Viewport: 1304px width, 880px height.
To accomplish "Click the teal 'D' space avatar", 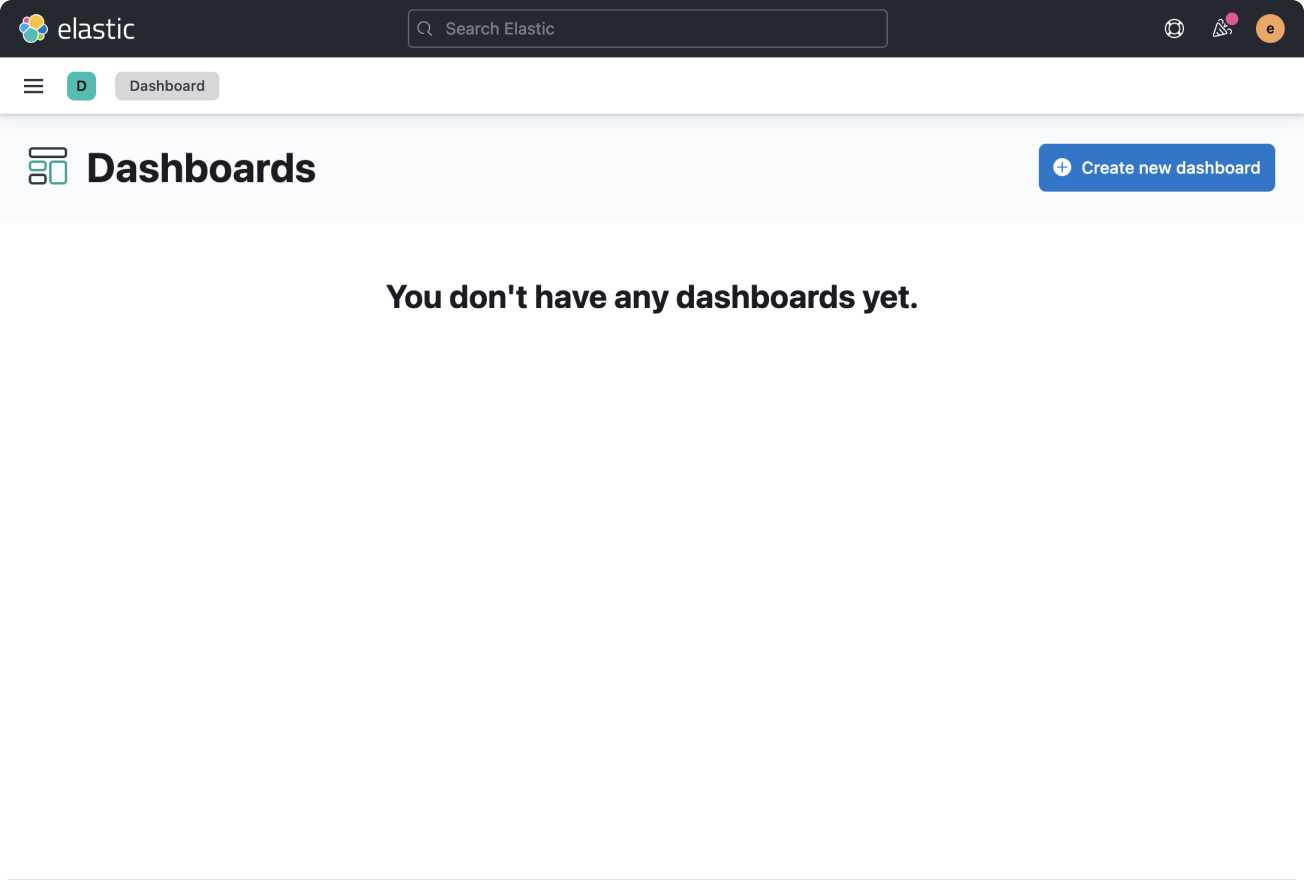I will pos(81,86).
